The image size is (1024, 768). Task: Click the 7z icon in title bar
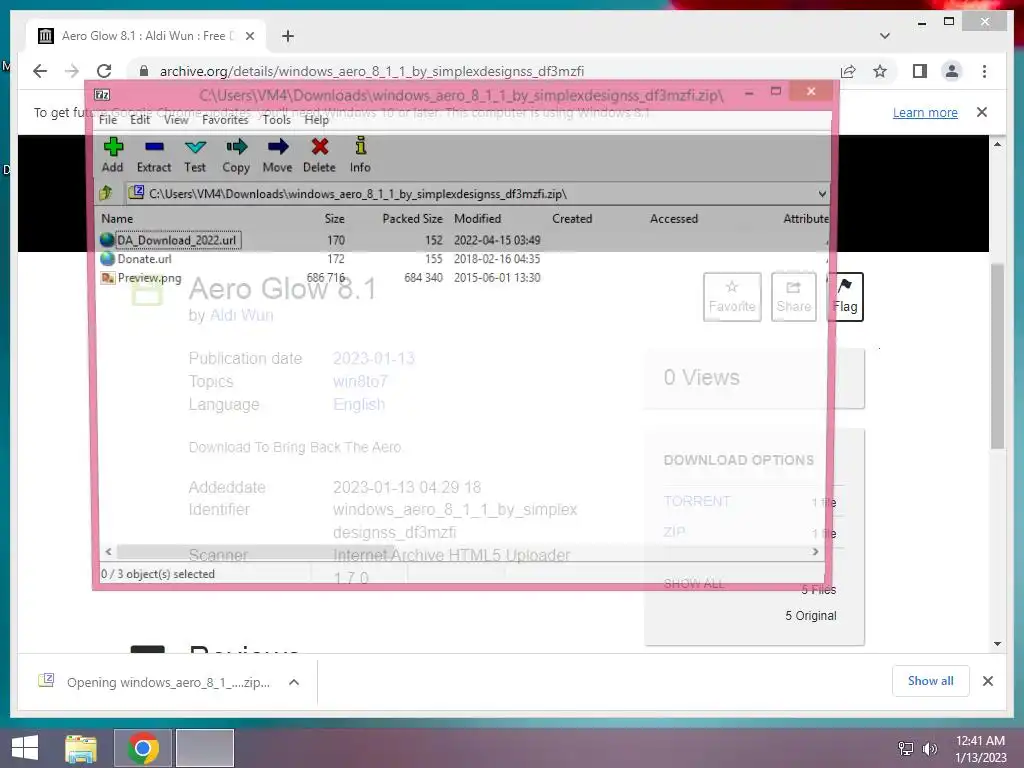click(103, 95)
